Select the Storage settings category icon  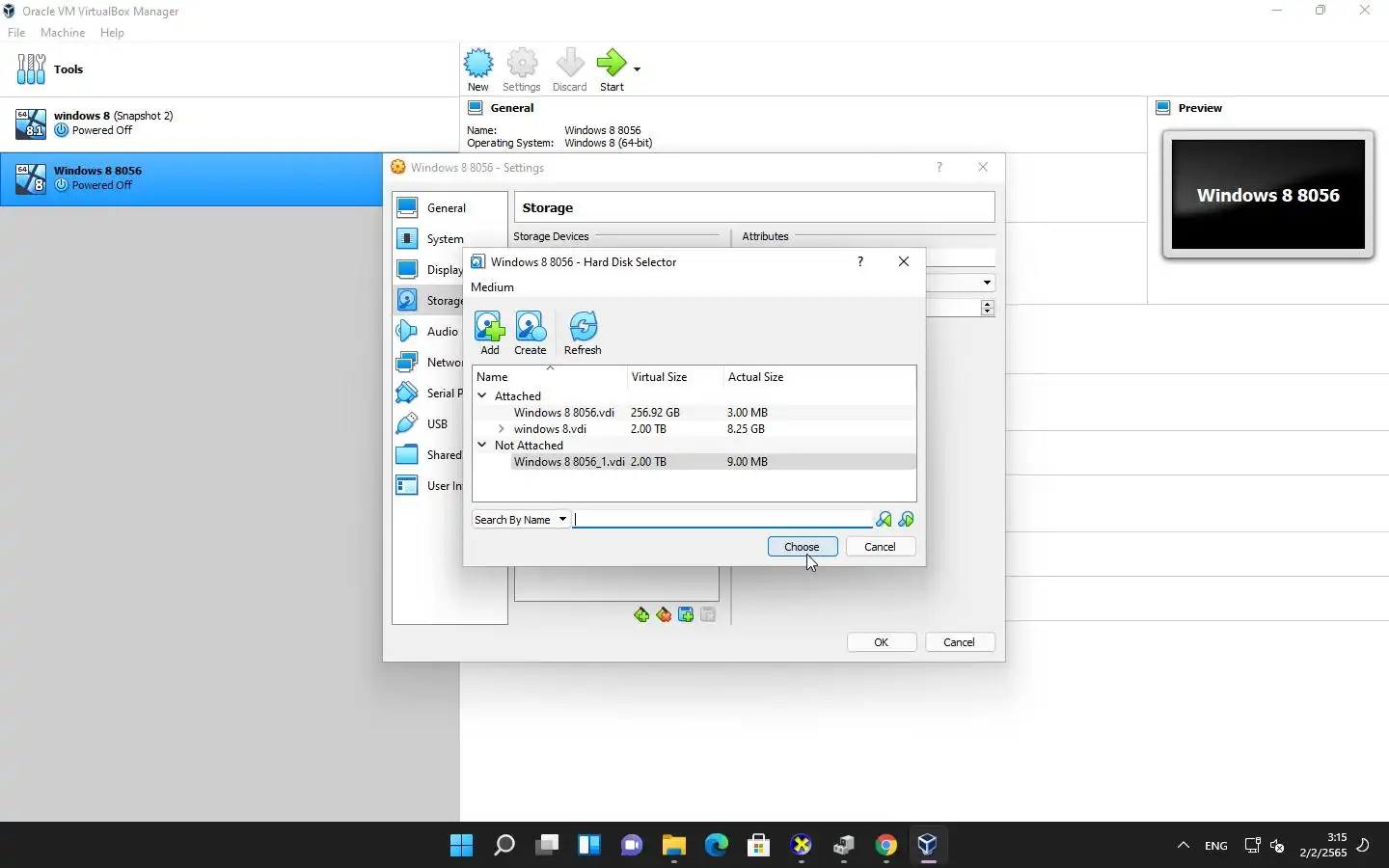coord(407,301)
